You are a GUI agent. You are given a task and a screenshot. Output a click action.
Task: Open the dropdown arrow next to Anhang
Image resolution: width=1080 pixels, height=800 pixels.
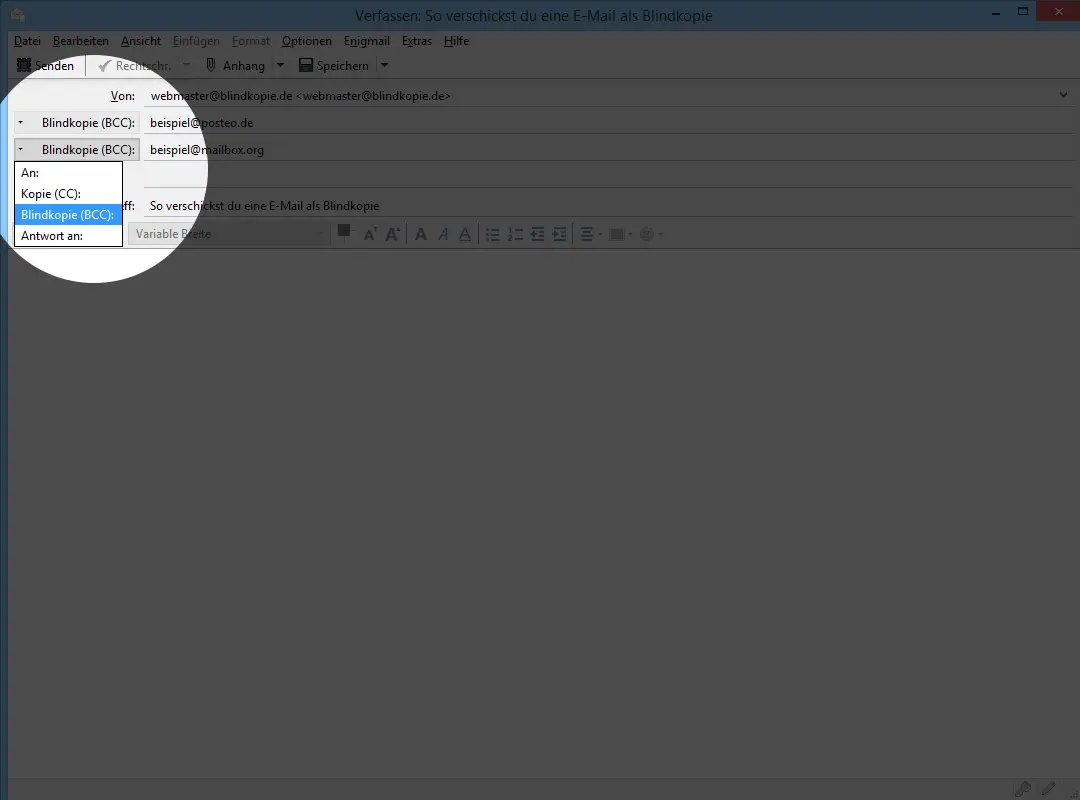[280, 66]
